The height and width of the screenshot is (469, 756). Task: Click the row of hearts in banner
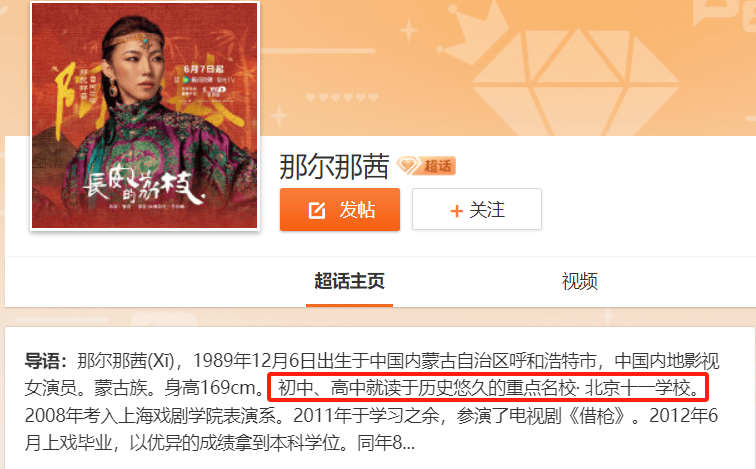(342, 97)
